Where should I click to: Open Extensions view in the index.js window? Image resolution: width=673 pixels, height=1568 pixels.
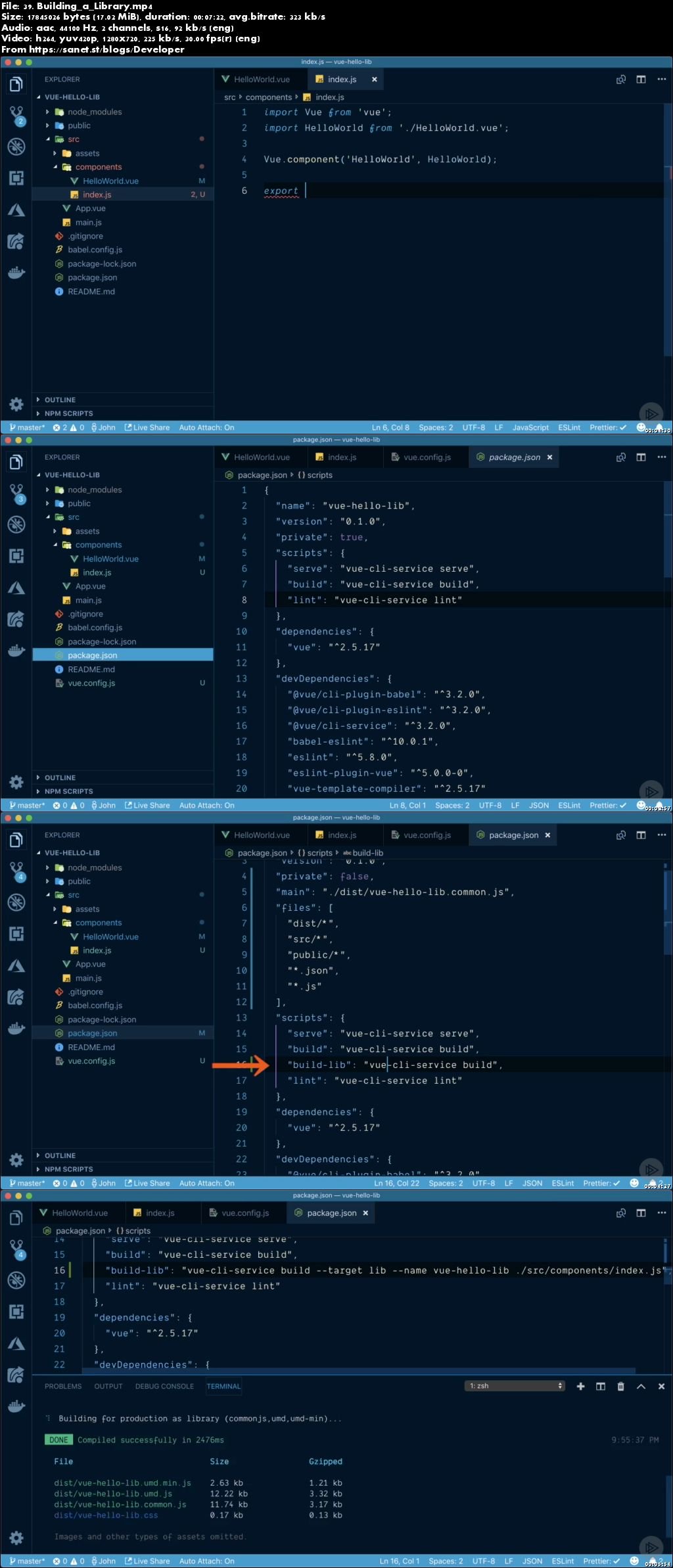coord(16,178)
